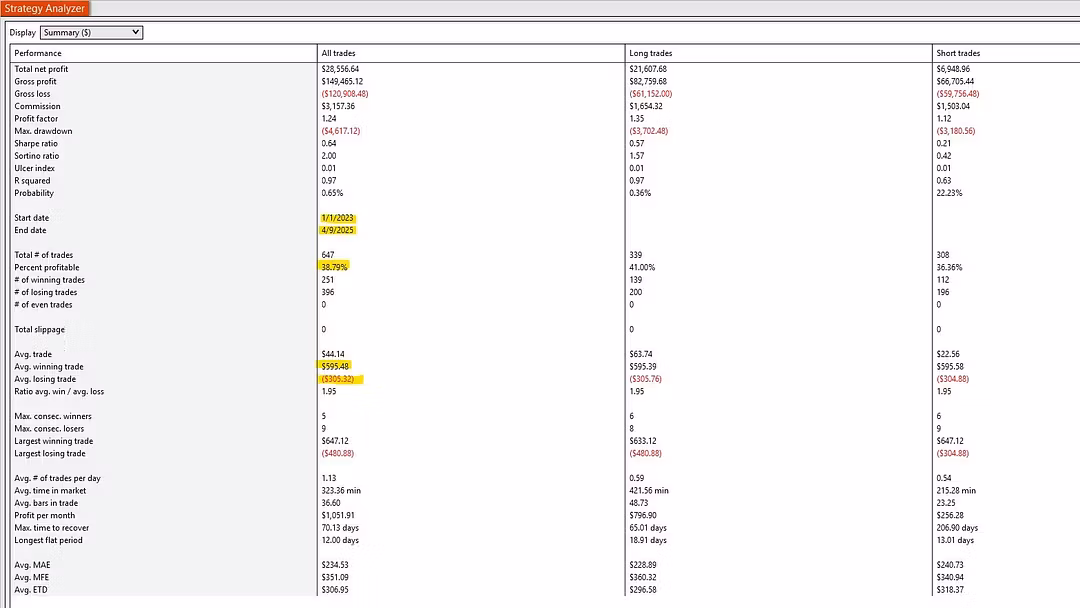Viewport: 1080px width, 608px height.
Task: Click the highlighted 1/1/2023 start date
Action: 338,218
